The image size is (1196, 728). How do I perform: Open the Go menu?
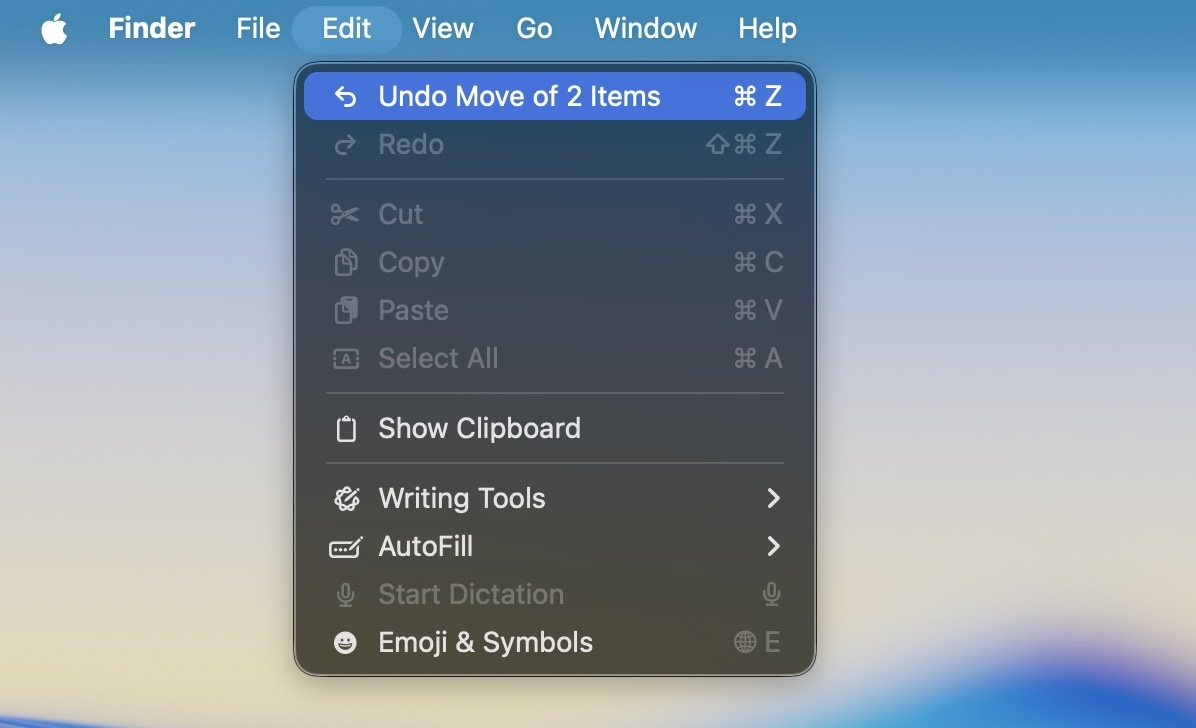(x=533, y=28)
